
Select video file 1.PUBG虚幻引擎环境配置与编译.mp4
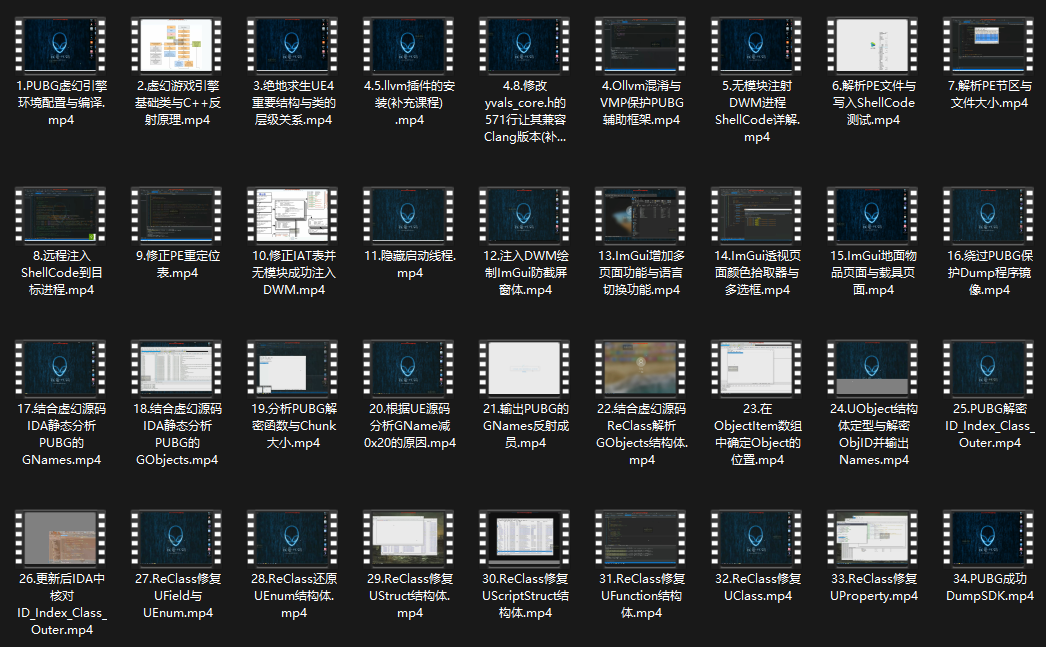pos(61,47)
